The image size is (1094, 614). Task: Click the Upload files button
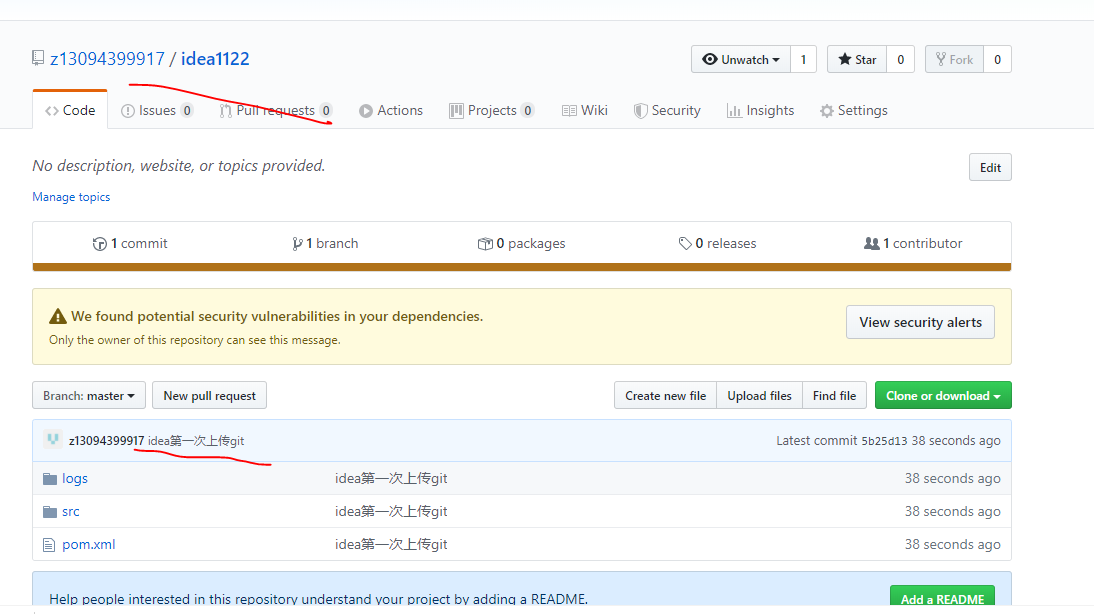coord(759,396)
